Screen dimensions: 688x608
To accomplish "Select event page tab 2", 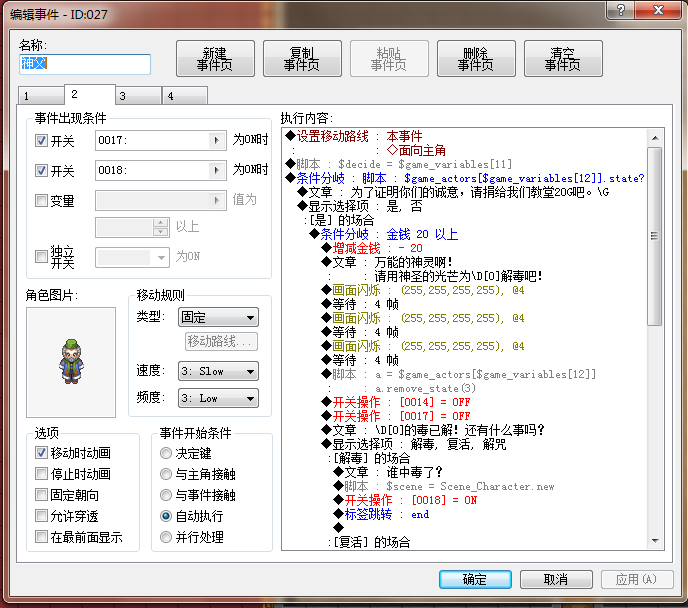I will point(90,94).
